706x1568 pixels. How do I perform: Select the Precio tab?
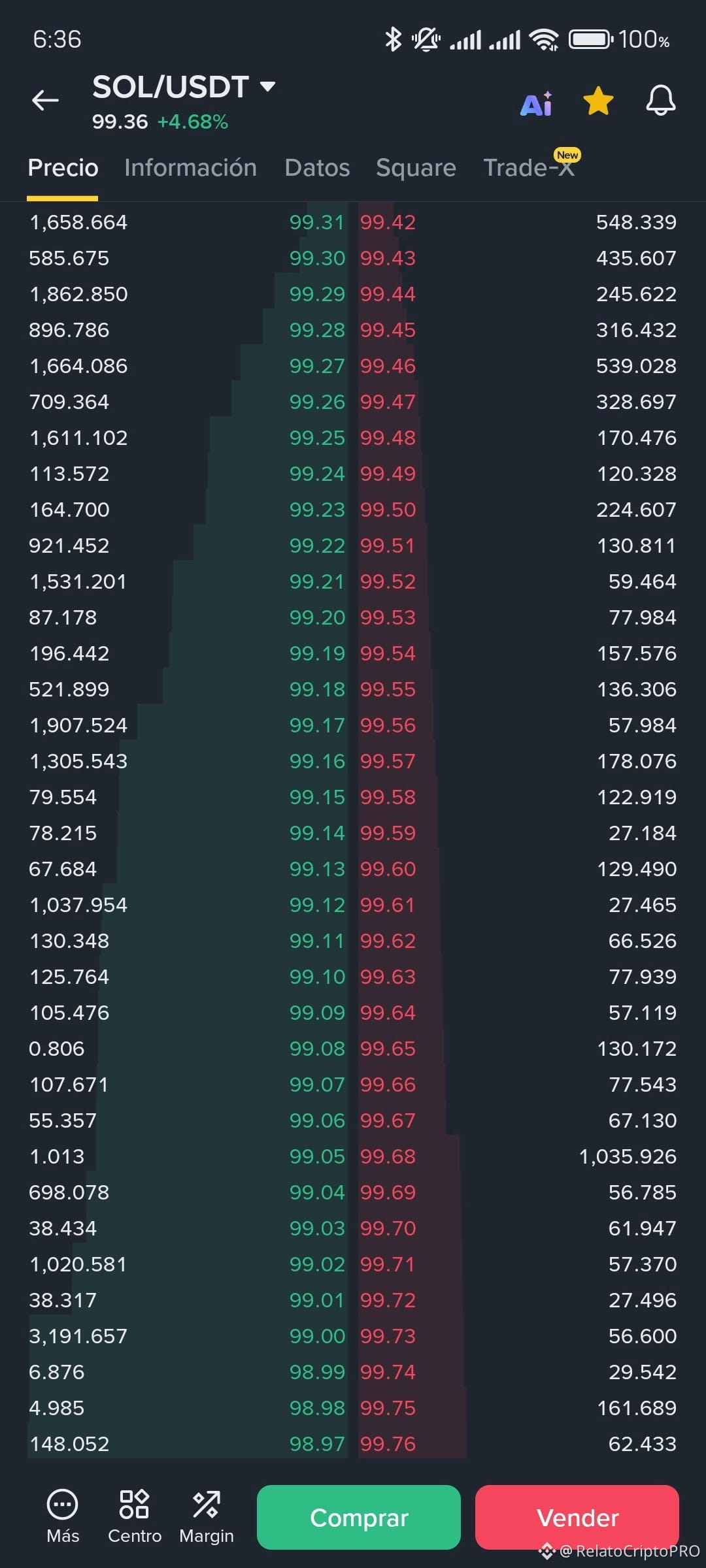pyautogui.click(x=63, y=168)
